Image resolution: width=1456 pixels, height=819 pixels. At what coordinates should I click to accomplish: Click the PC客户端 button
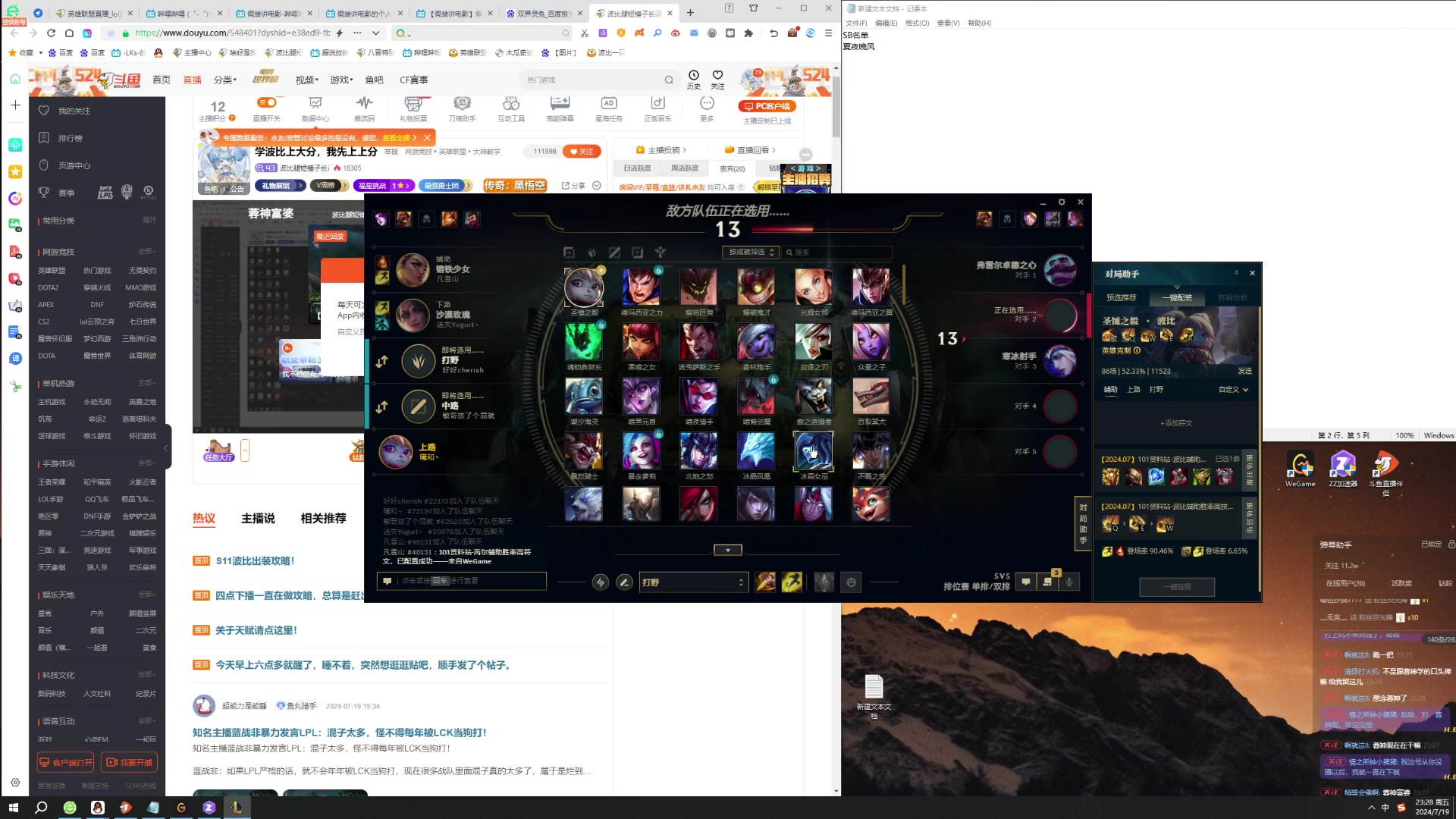[x=767, y=106]
